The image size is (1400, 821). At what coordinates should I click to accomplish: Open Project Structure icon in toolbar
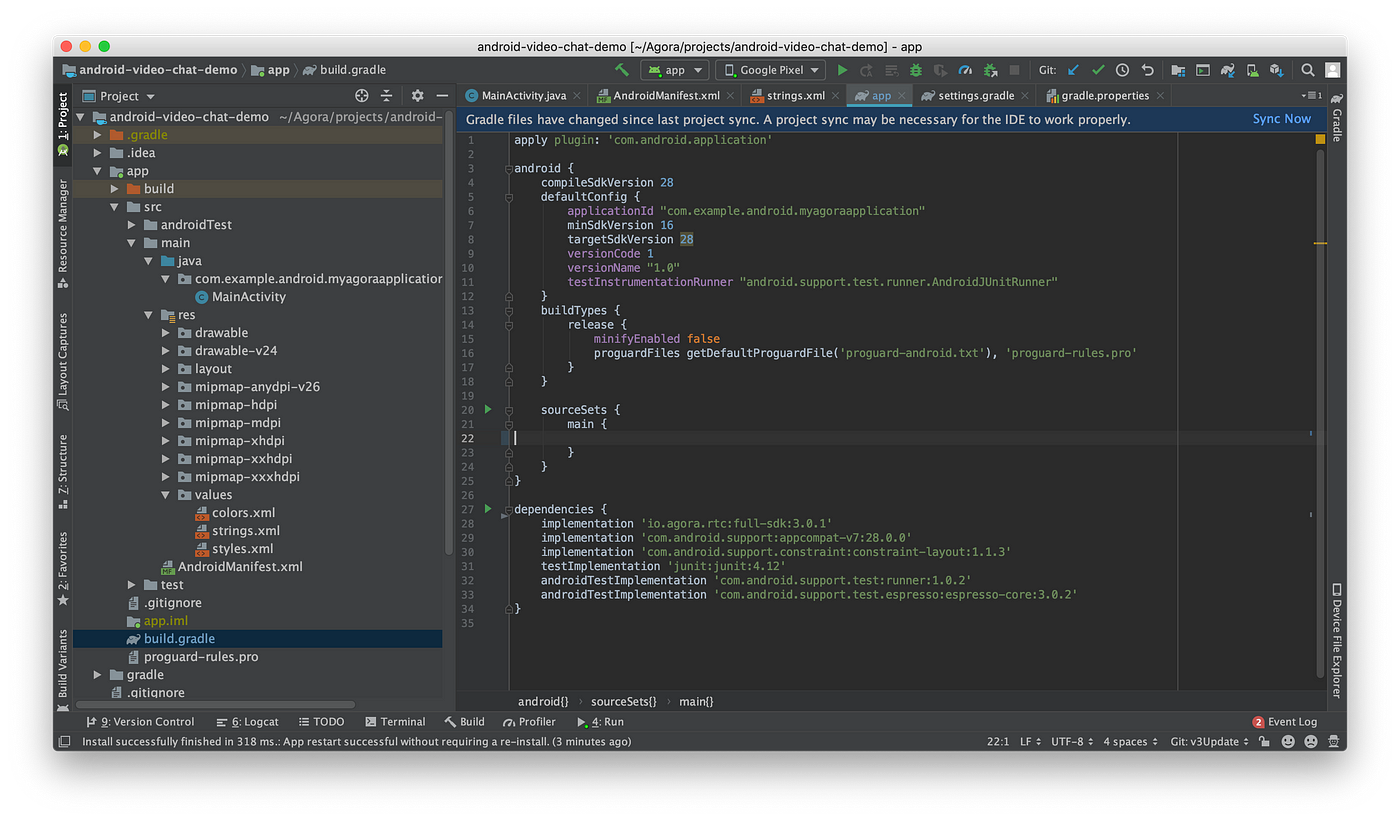pyautogui.click(x=1178, y=70)
